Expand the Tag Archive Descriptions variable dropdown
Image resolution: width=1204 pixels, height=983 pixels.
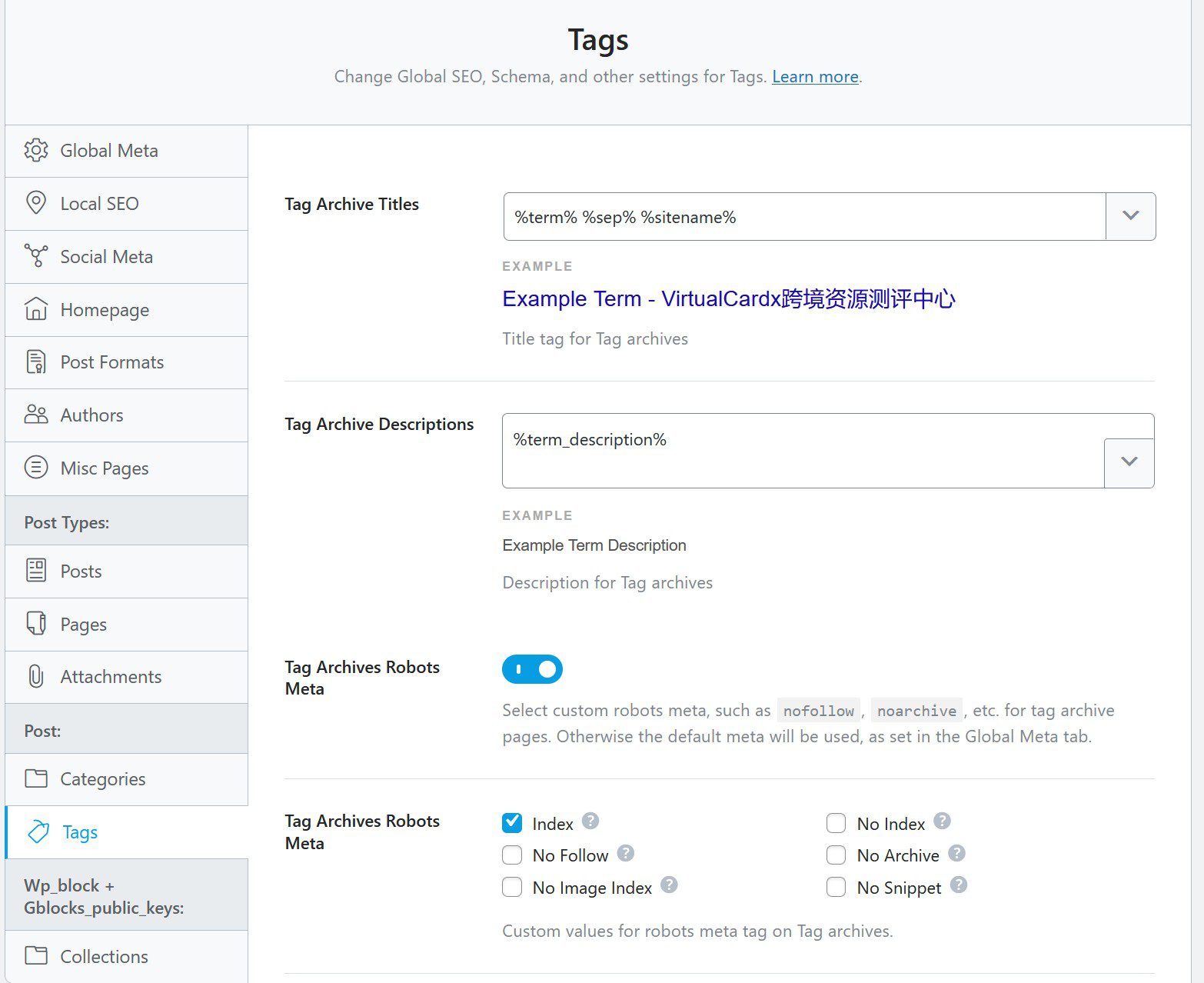click(x=1129, y=462)
